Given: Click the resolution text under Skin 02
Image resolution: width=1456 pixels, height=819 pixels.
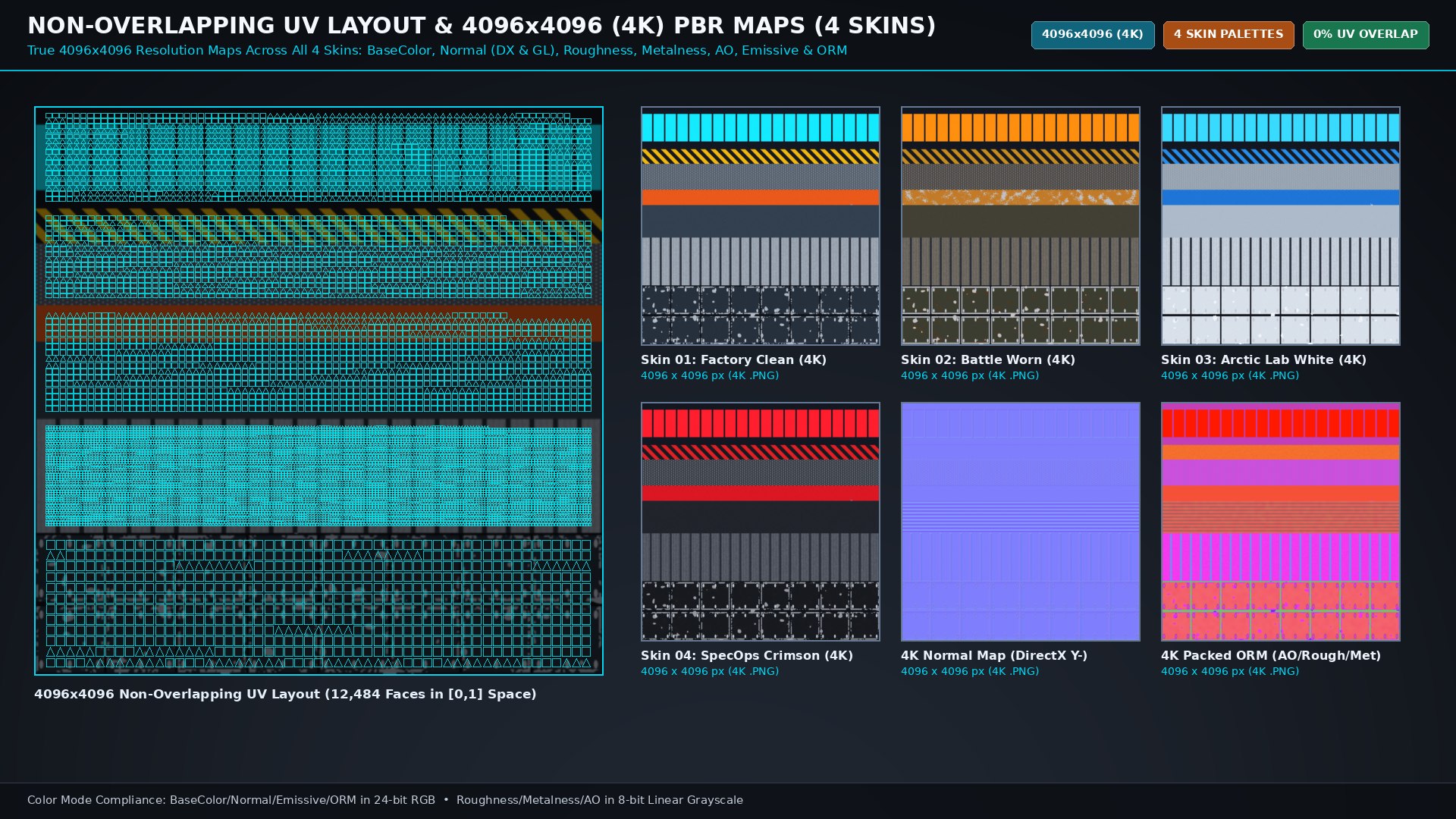Looking at the screenshot, I should [970, 376].
